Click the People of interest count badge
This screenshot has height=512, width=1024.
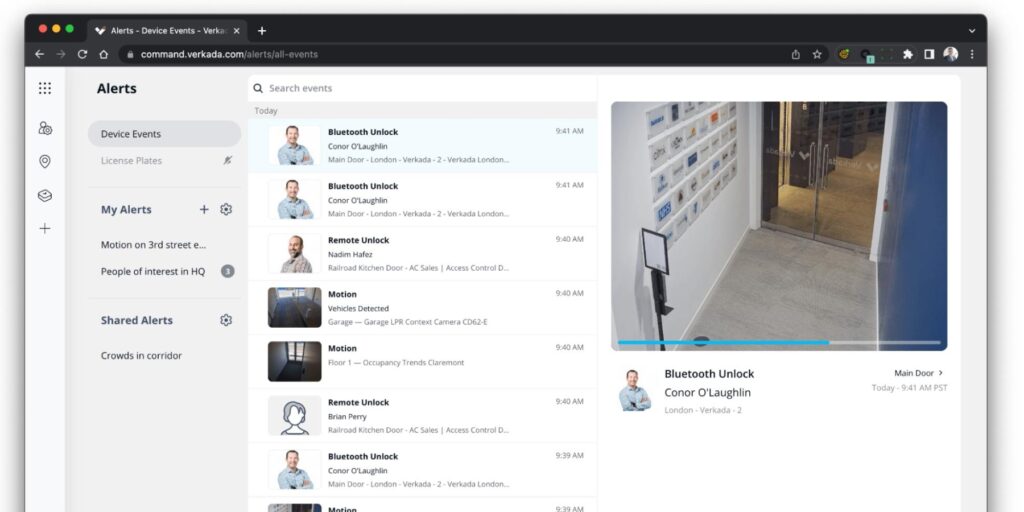[x=227, y=271]
